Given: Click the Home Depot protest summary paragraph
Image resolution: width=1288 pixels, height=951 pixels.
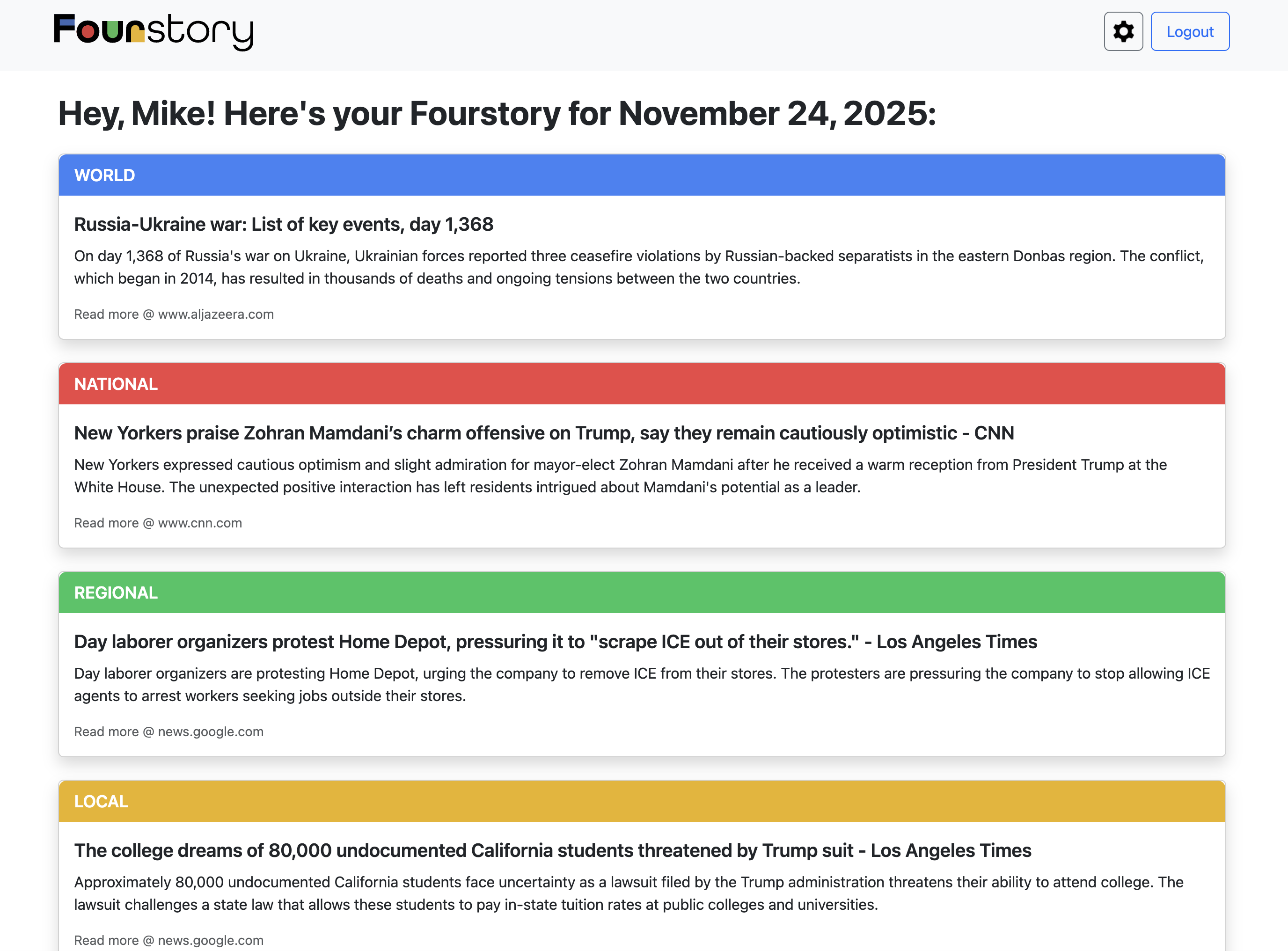Looking at the screenshot, I should point(642,684).
